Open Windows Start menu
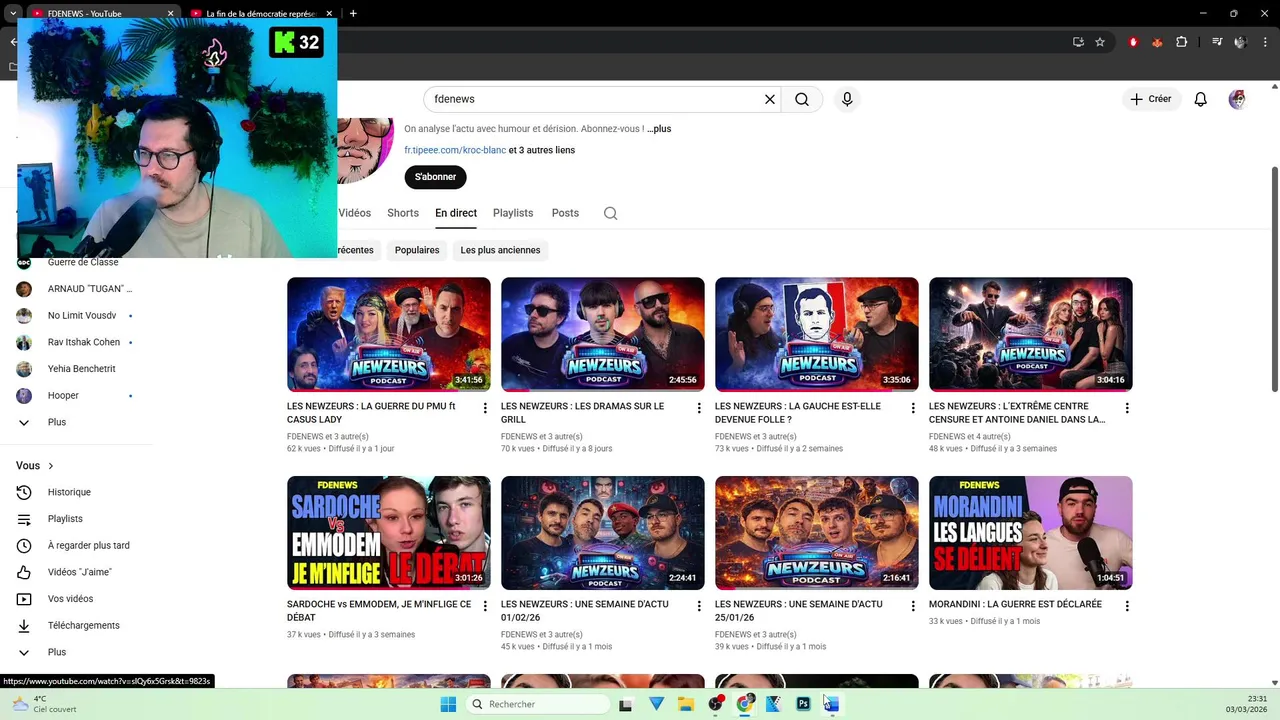This screenshot has width=1280, height=720. pos(448,704)
